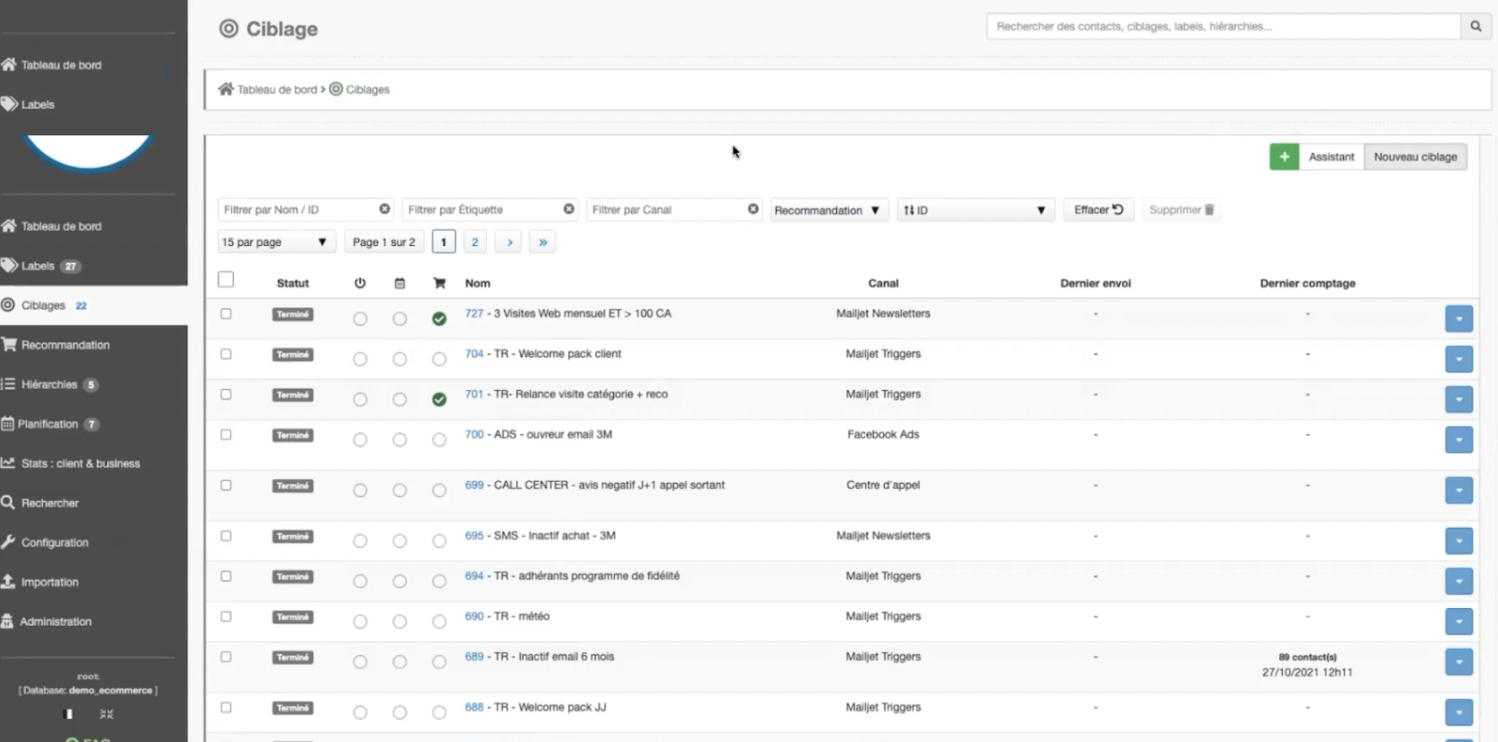Open action dropdown for row 695
The image size is (1498, 742).
pyautogui.click(x=1459, y=541)
